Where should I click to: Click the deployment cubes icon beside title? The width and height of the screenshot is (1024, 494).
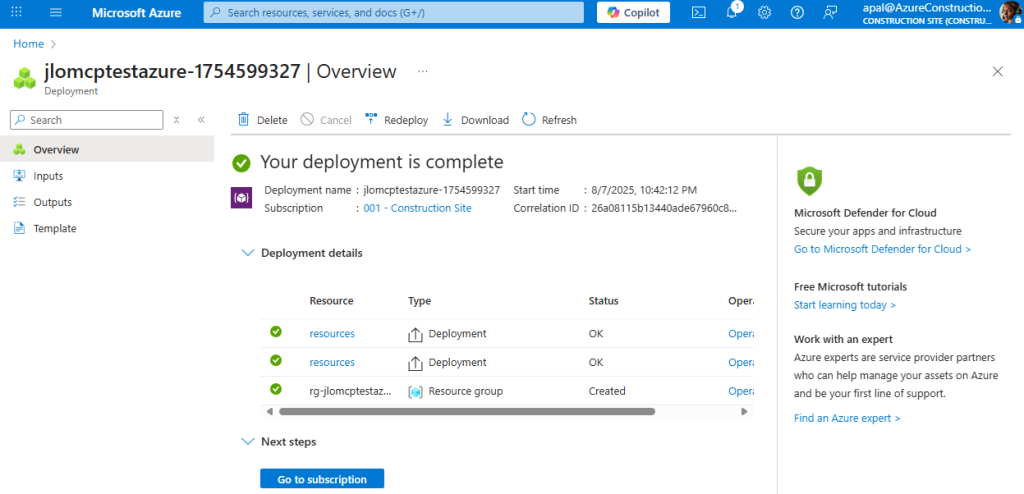point(24,78)
